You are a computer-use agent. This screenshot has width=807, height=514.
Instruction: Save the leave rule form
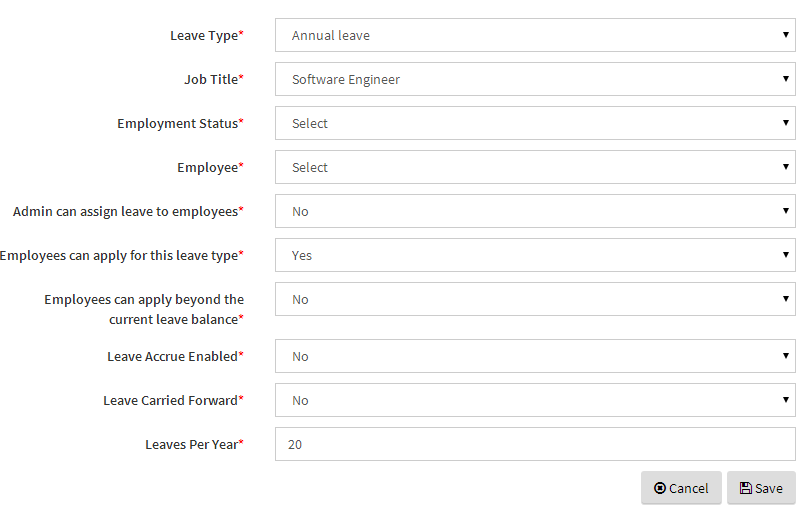(761, 488)
